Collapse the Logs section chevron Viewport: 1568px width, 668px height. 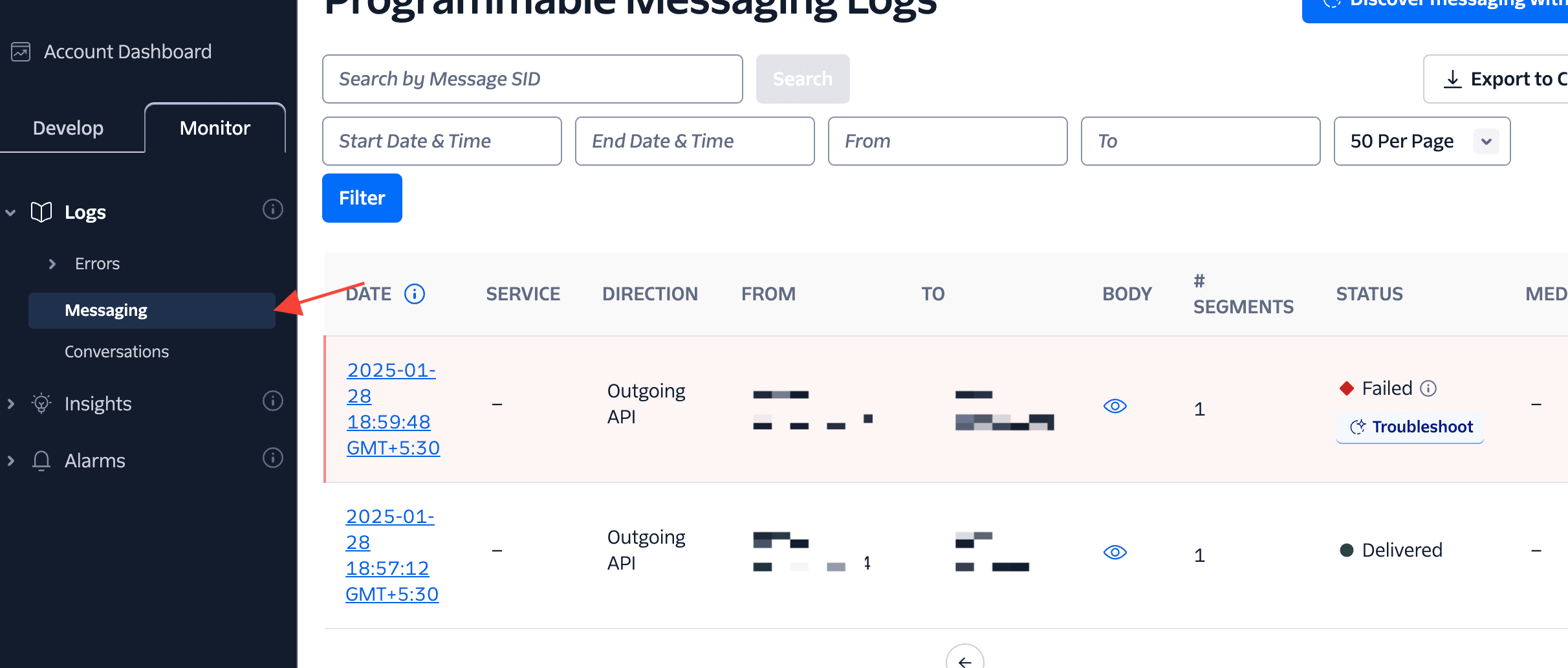click(x=11, y=212)
